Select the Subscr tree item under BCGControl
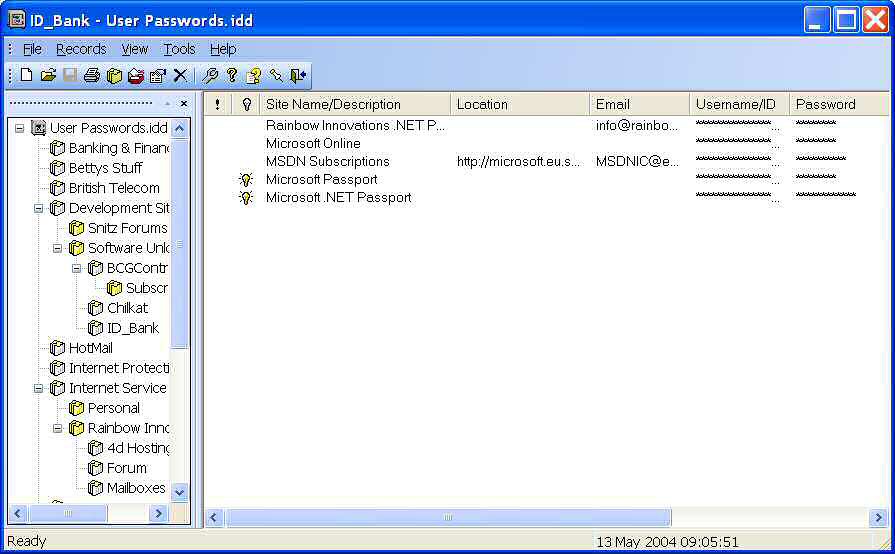Viewport: 895px width, 554px height. (147, 288)
